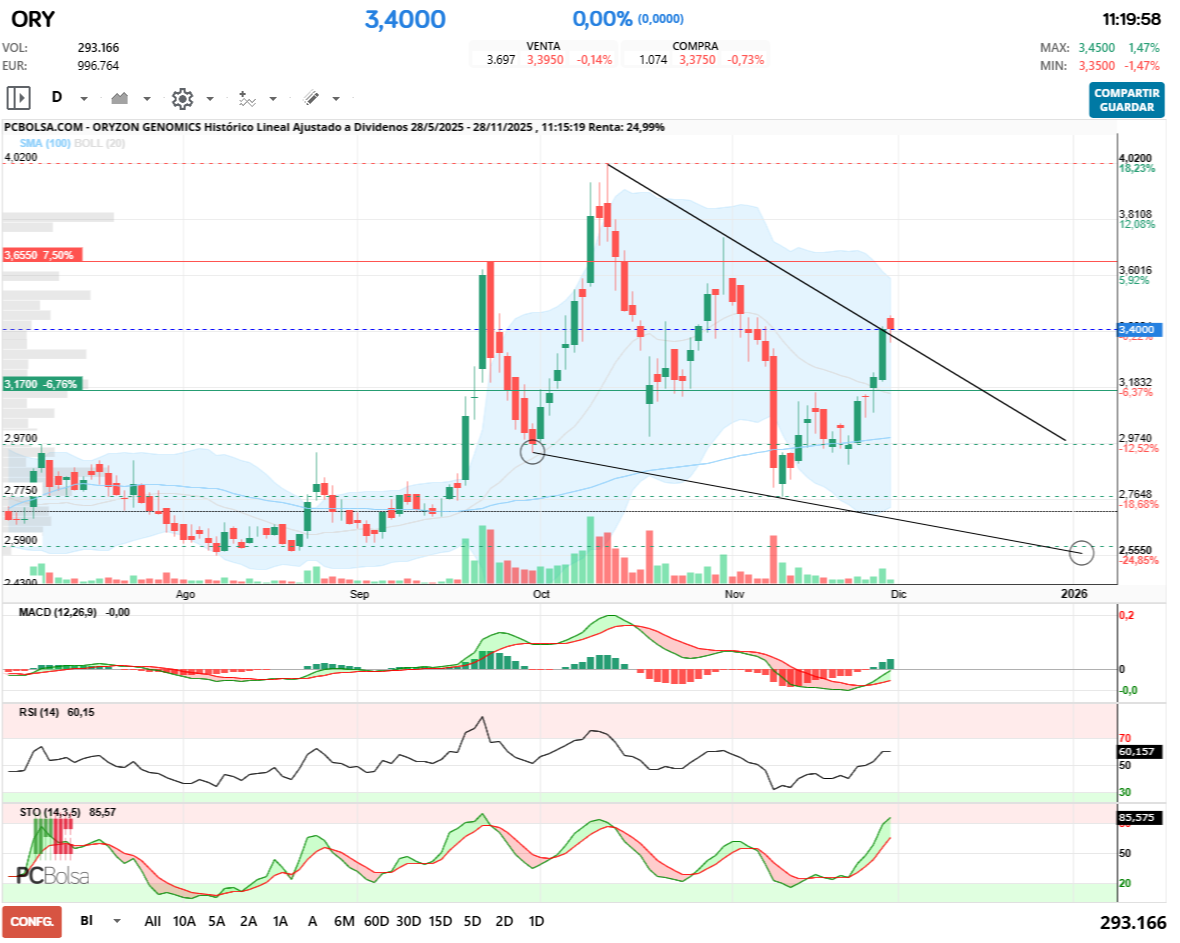Expand the settings dropdown arrow
This screenshot has width=1180, height=943.
pyautogui.click(x=210, y=99)
